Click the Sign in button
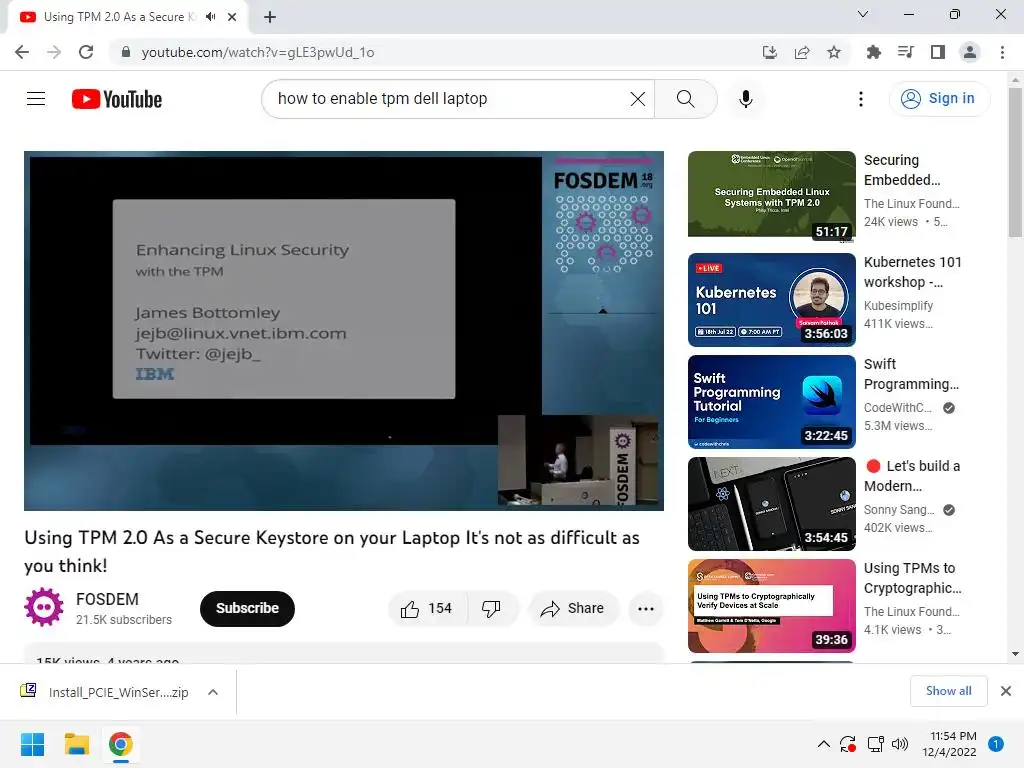 [939, 99]
